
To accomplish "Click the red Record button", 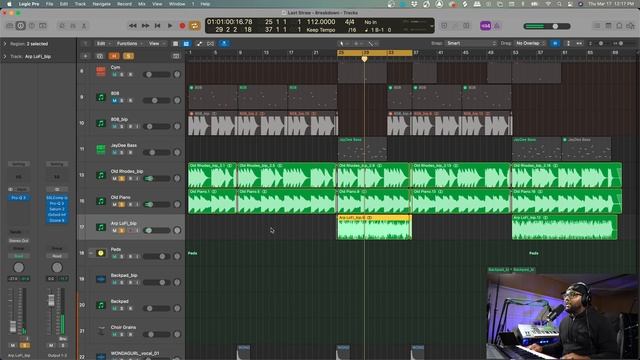I will pyautogui.click(x=182, y=26).
